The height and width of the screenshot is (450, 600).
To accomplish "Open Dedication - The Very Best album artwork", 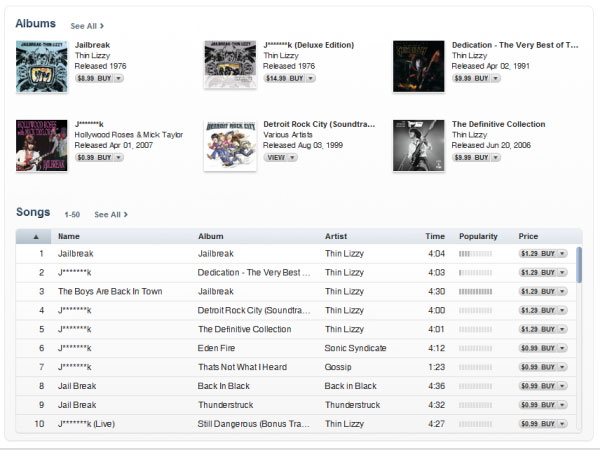I will coord(419,67).
